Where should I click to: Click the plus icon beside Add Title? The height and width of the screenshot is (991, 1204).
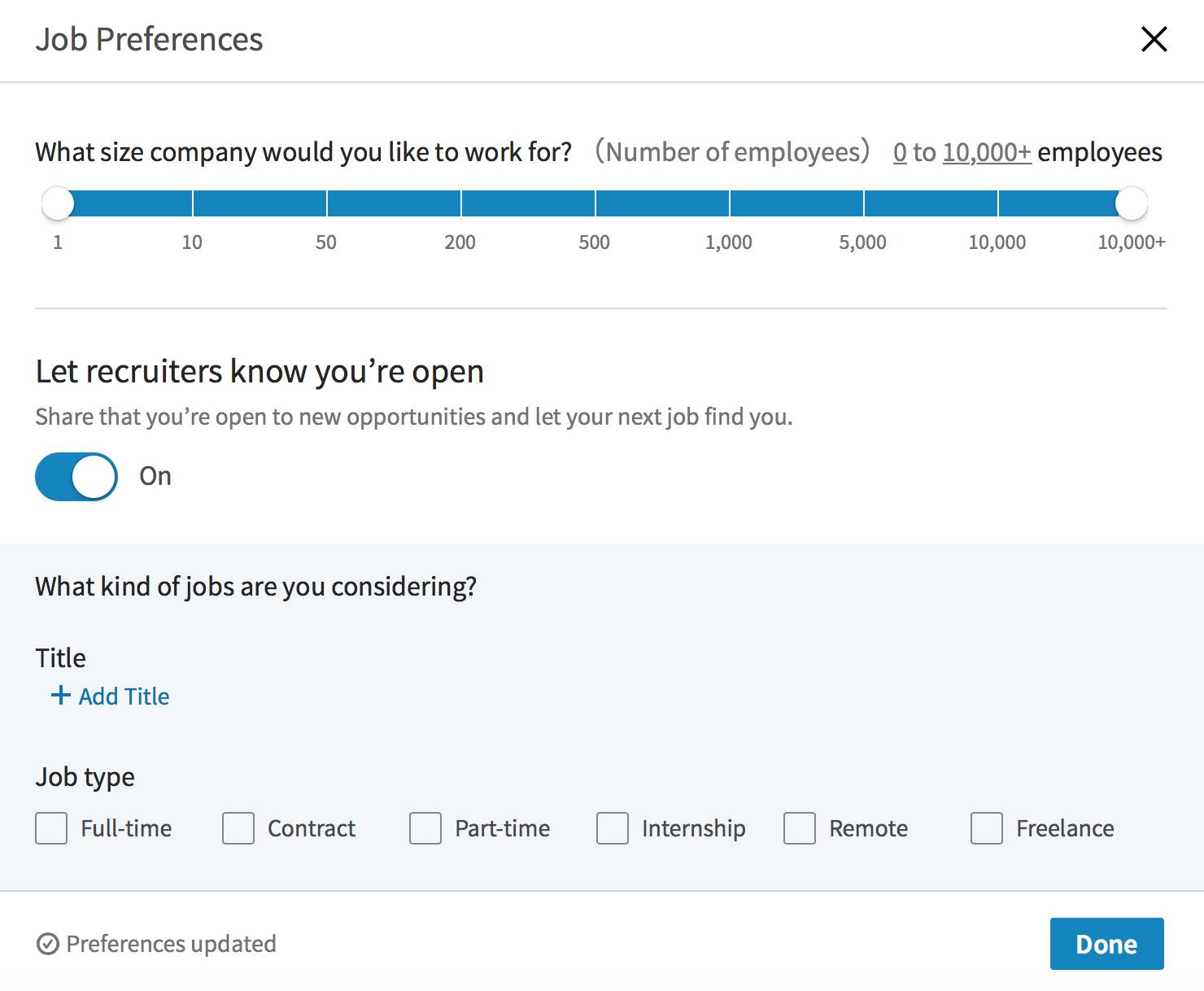tap(60, 696)
